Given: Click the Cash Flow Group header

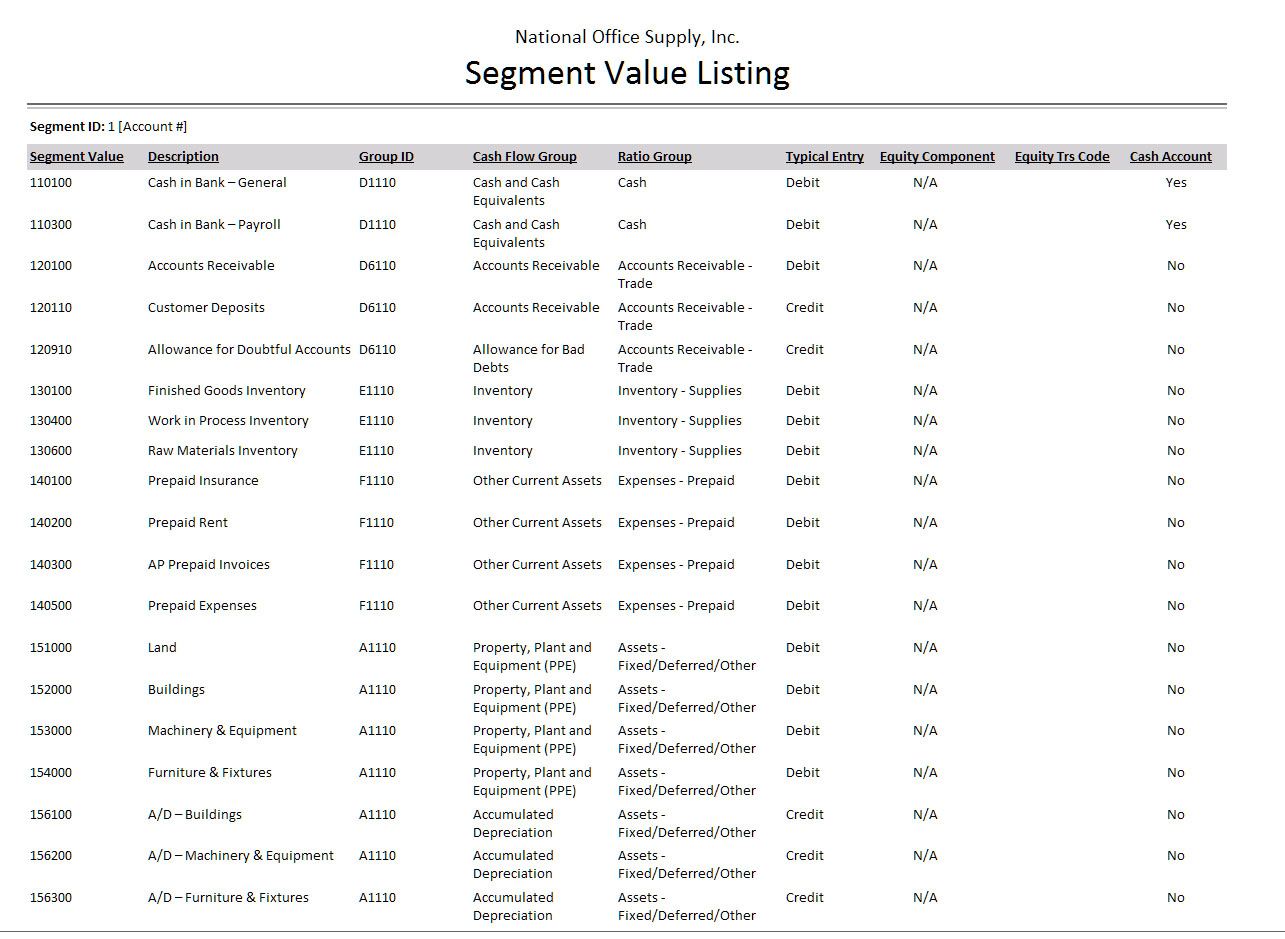Looking at the screenshot, I should (524, 157).
